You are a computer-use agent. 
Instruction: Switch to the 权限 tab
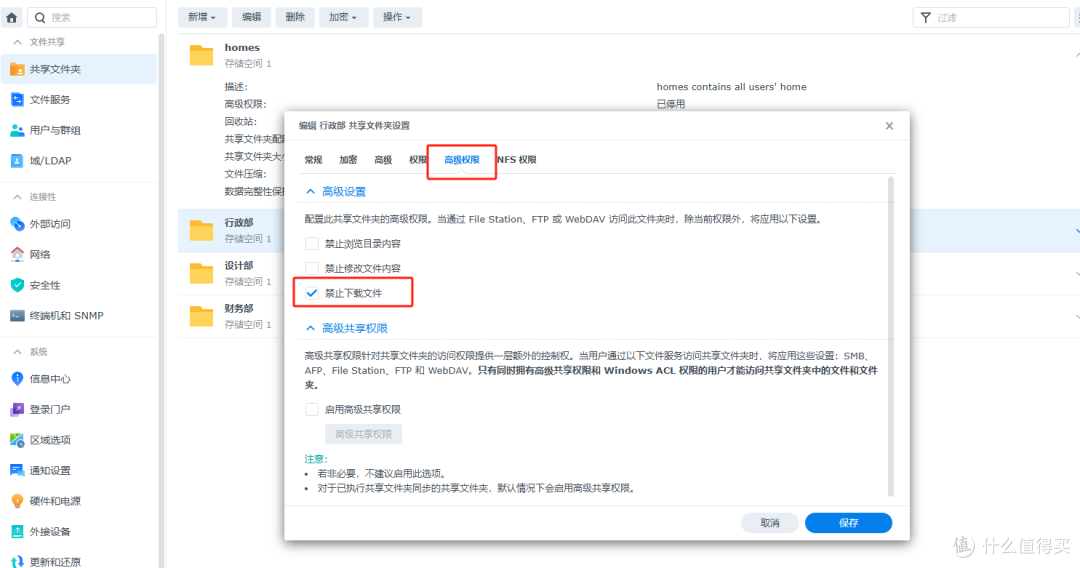(417, 160)
